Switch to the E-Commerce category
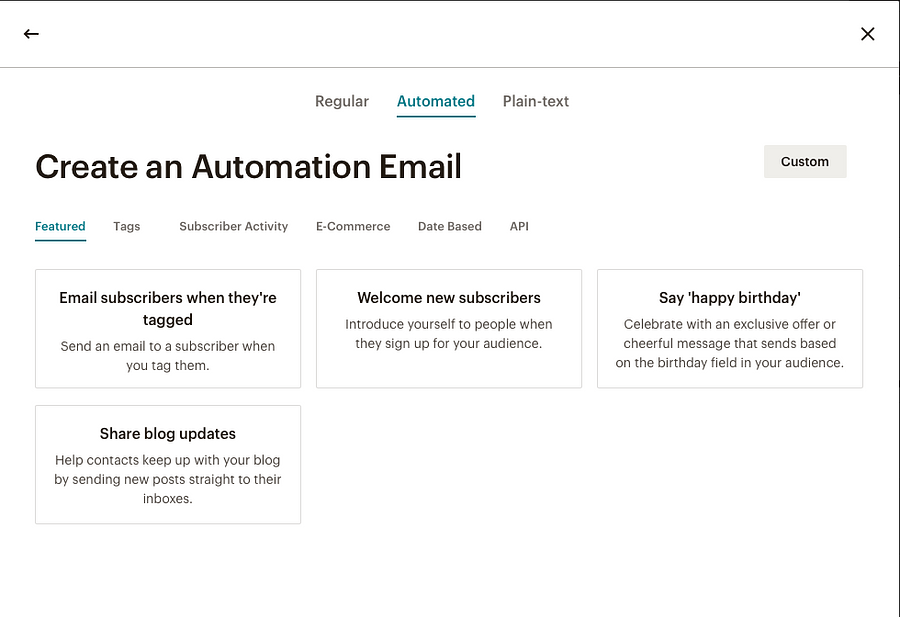900x617 pixels. tap(353, 226)
